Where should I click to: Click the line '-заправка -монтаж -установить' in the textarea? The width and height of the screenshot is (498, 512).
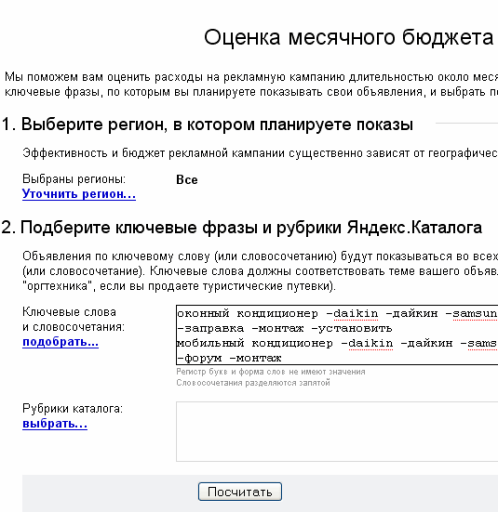click(285, 329)
